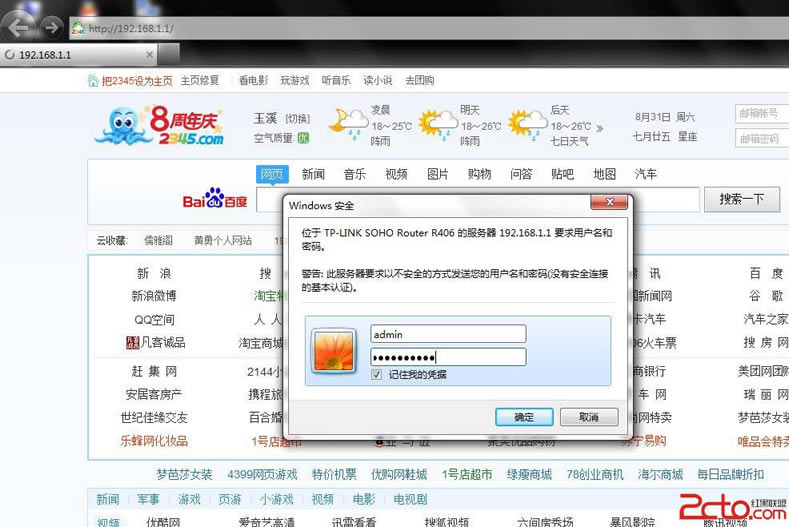Switch to 军事 category tab

tap(148, 499)
